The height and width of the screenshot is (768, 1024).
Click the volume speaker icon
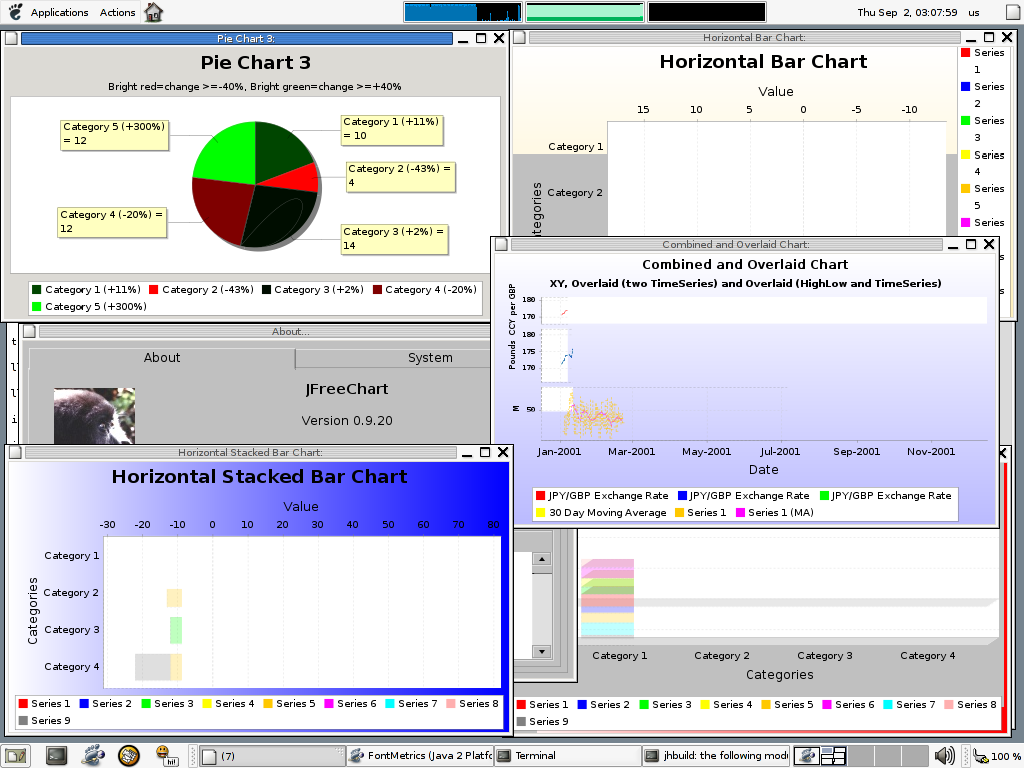(944, 756)
